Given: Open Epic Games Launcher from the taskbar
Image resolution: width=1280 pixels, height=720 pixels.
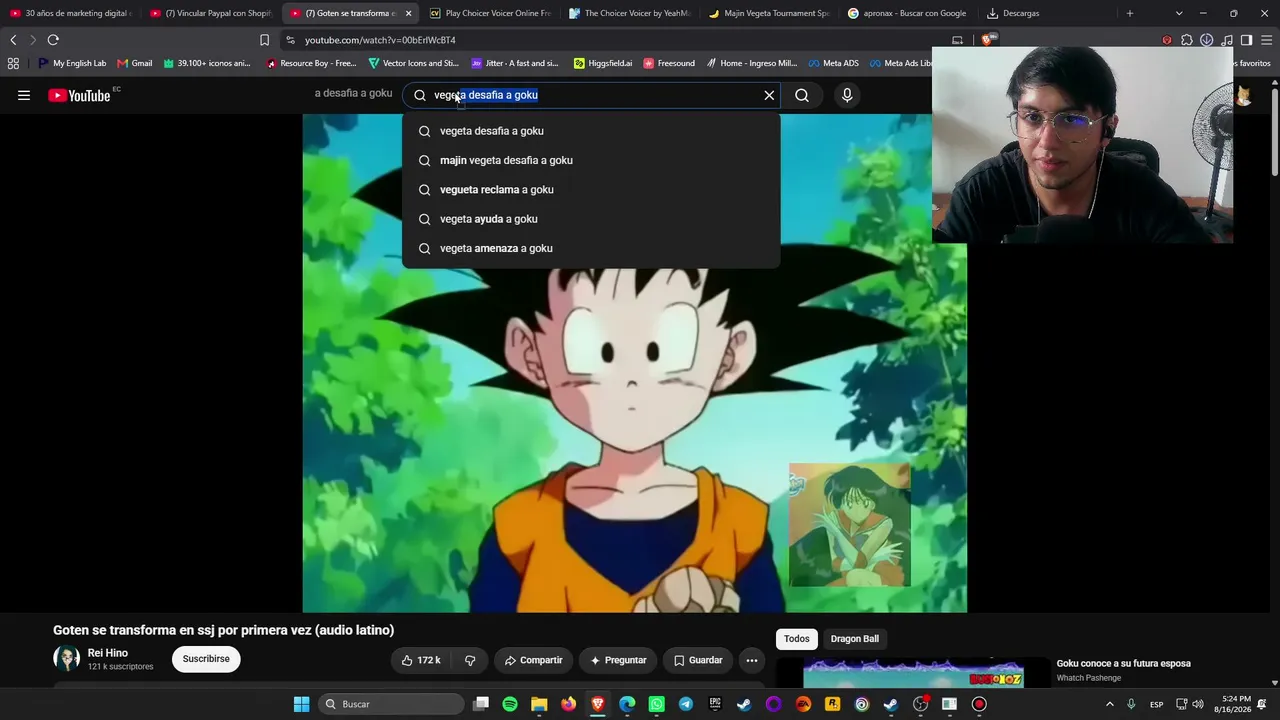Looking at the screenshot, I should pyautogui.click(x=715, y=704).
